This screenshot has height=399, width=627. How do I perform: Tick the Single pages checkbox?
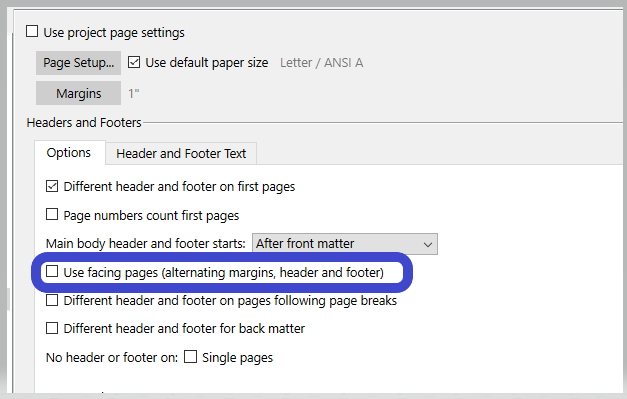190,356
